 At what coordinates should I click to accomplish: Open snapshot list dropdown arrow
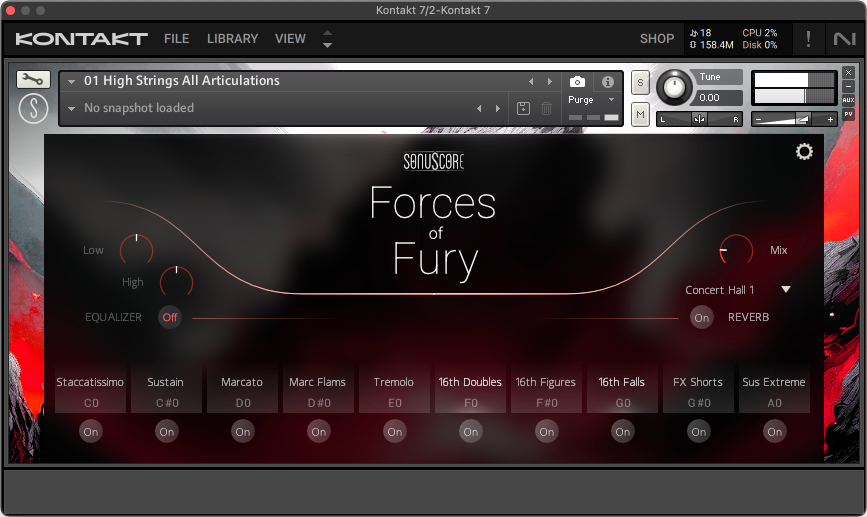click(71, 108)
